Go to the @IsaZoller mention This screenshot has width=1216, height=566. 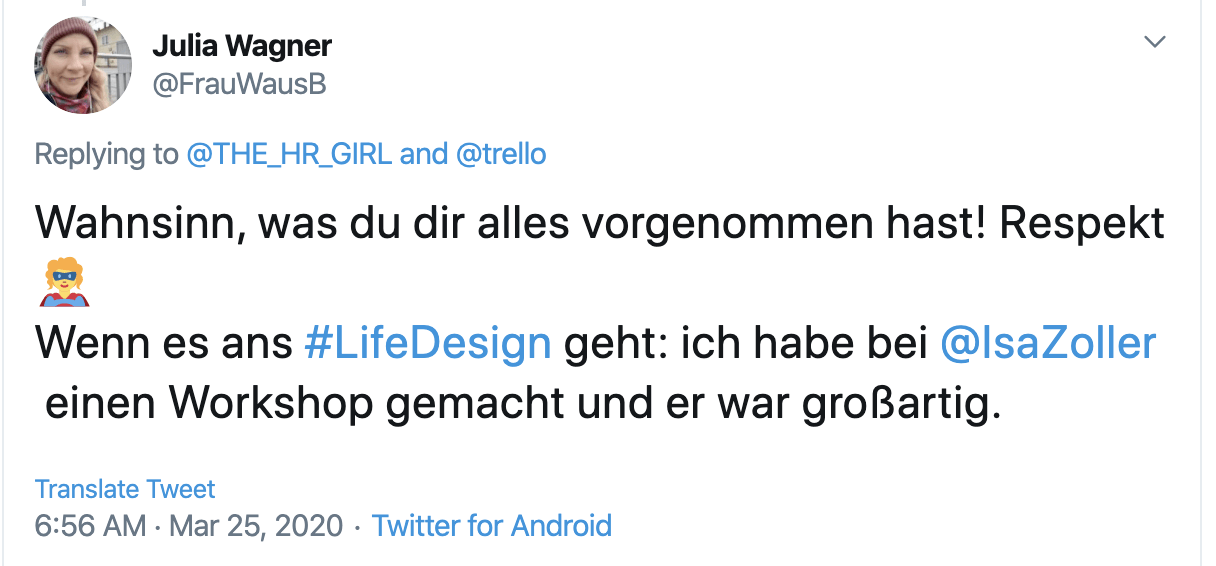click(1048, 343)
